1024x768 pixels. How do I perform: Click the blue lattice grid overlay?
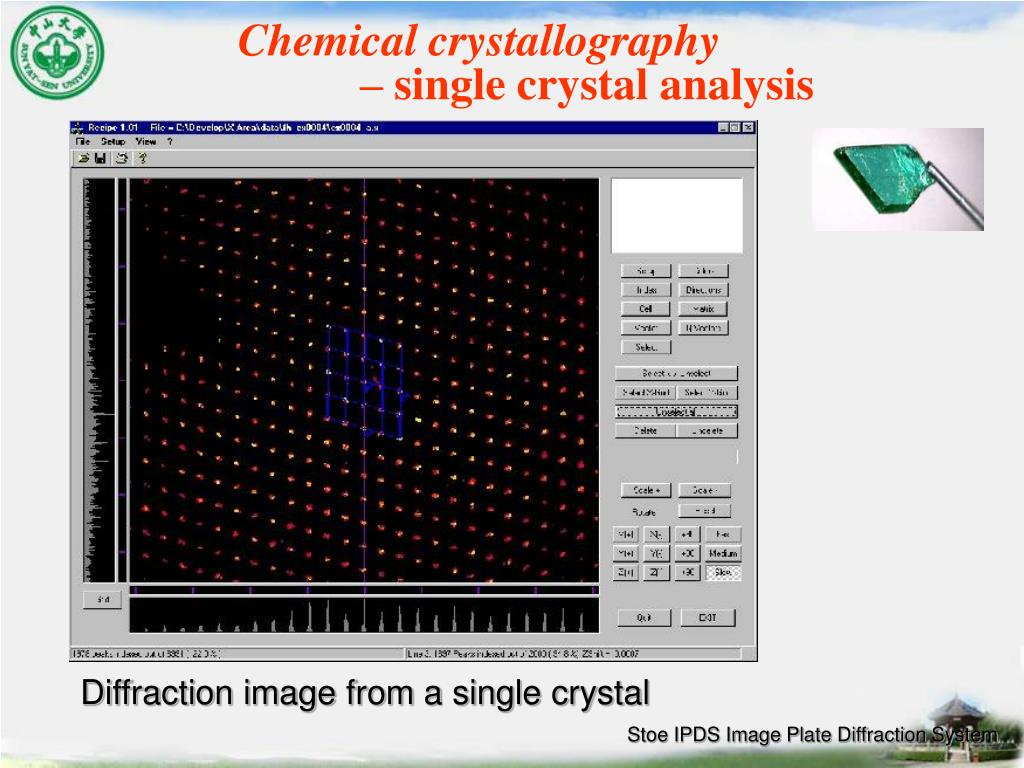[x=366, y=382]
